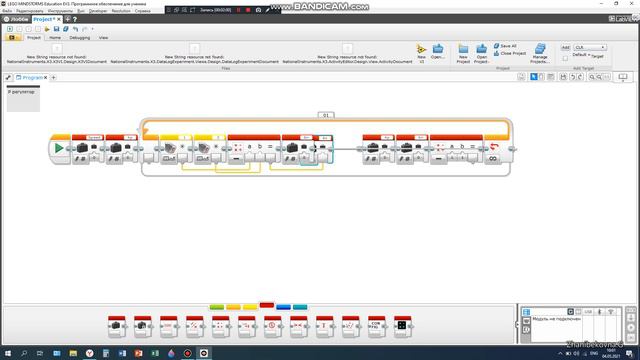This screenshot has height=360, width=640.
Task: Click the loop name field 01
Action: [x=326, y=116]
